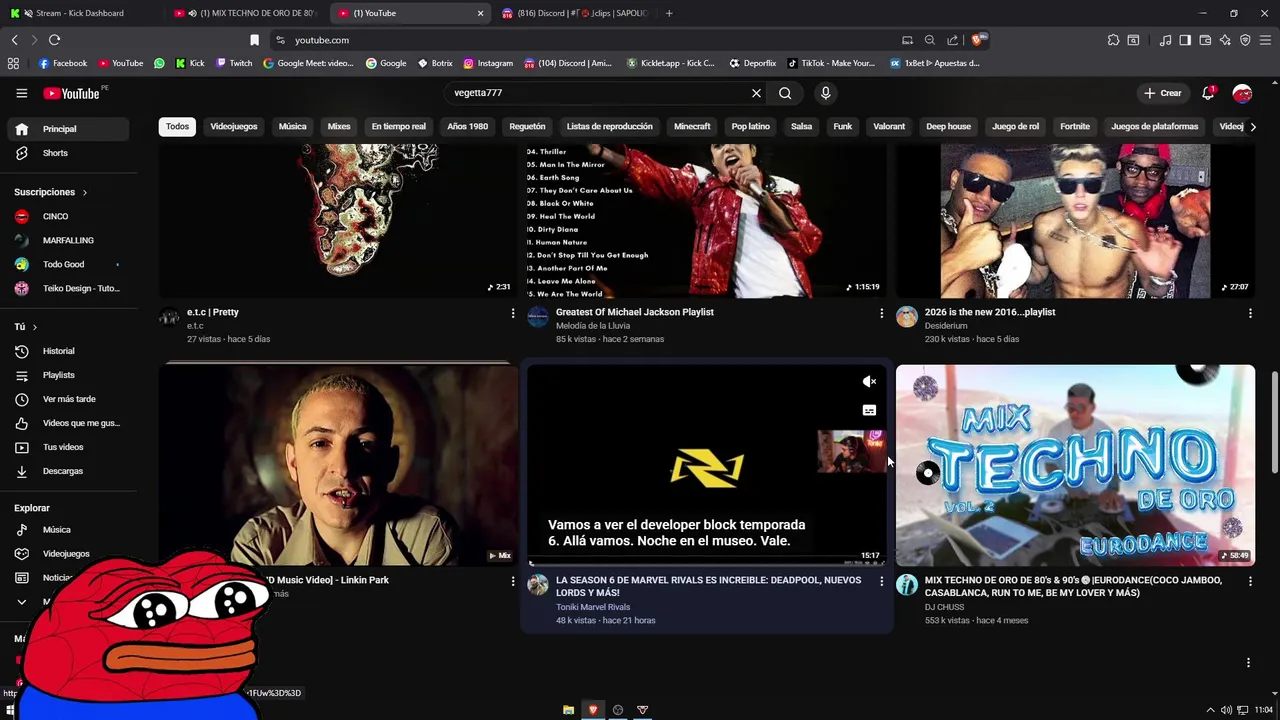
Task: Open File Explorer in the taskbar
Action: coord(568,710)
